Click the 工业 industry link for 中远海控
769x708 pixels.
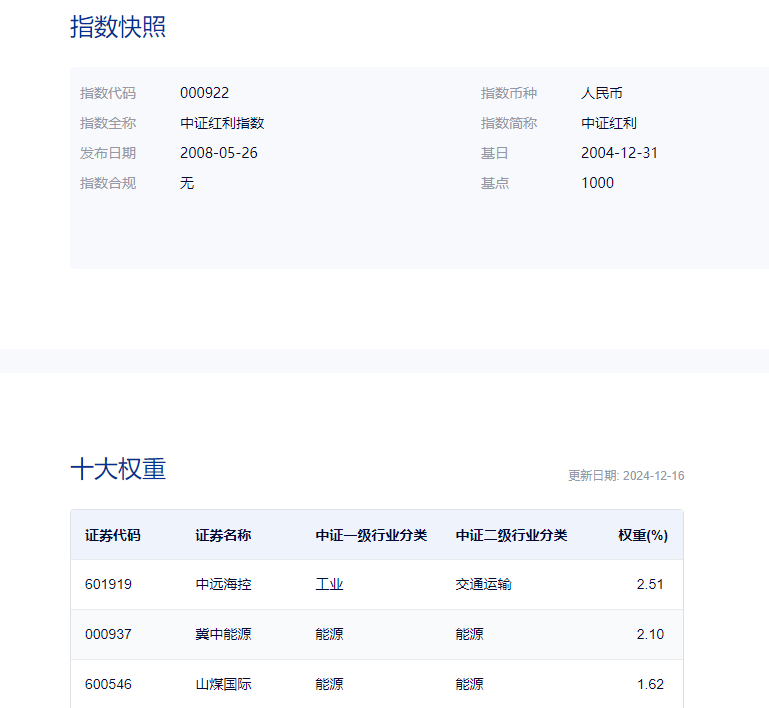pyautogui.click(x=329, y=584)
